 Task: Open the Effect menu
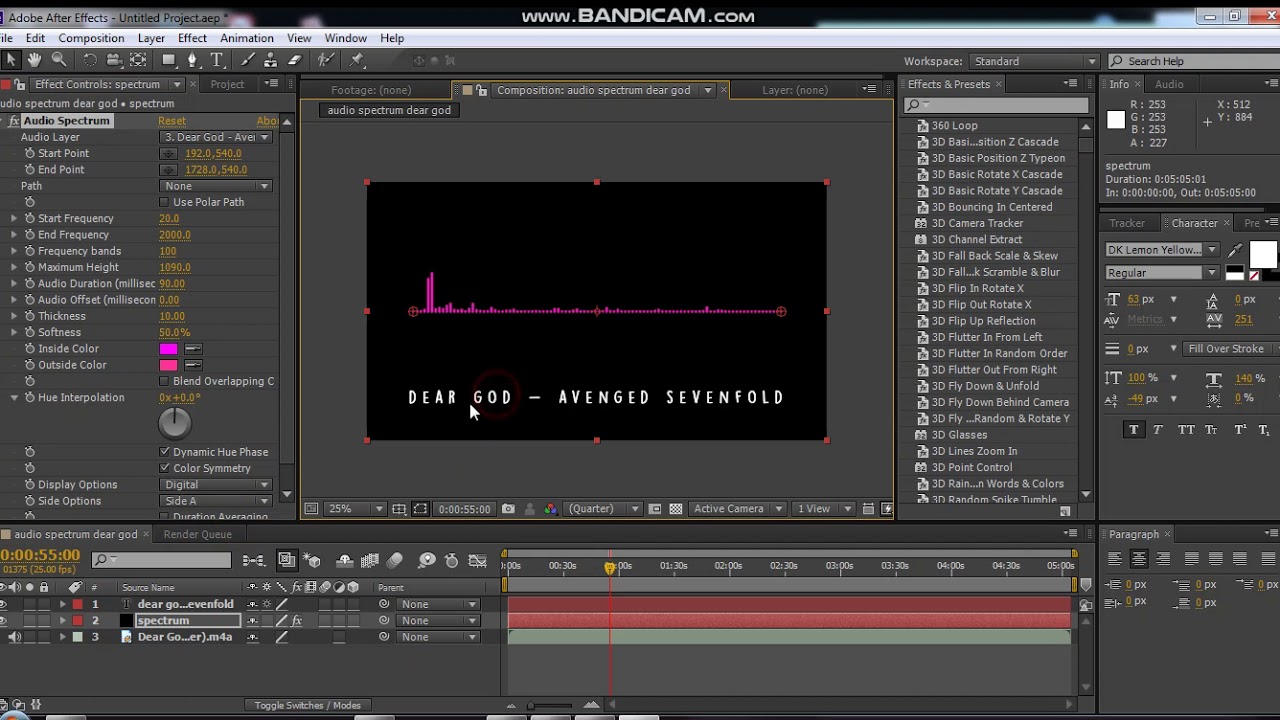click(192, 38)
